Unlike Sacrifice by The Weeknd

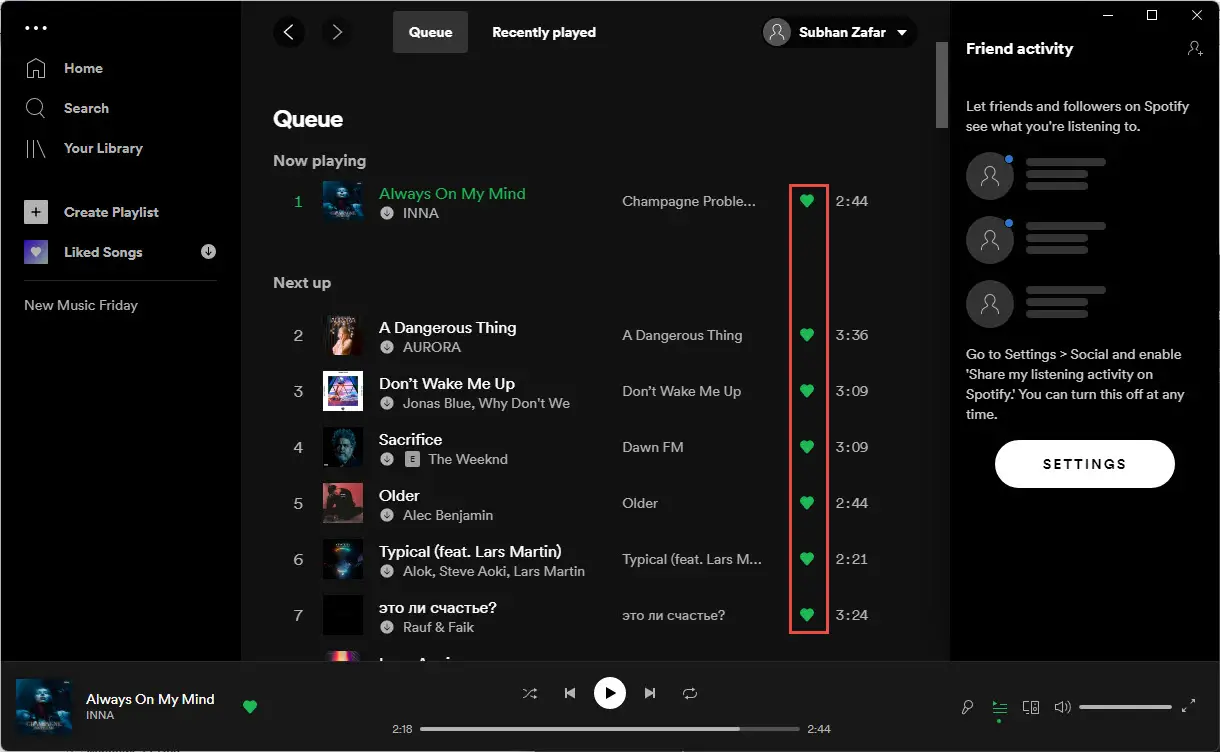807,447
